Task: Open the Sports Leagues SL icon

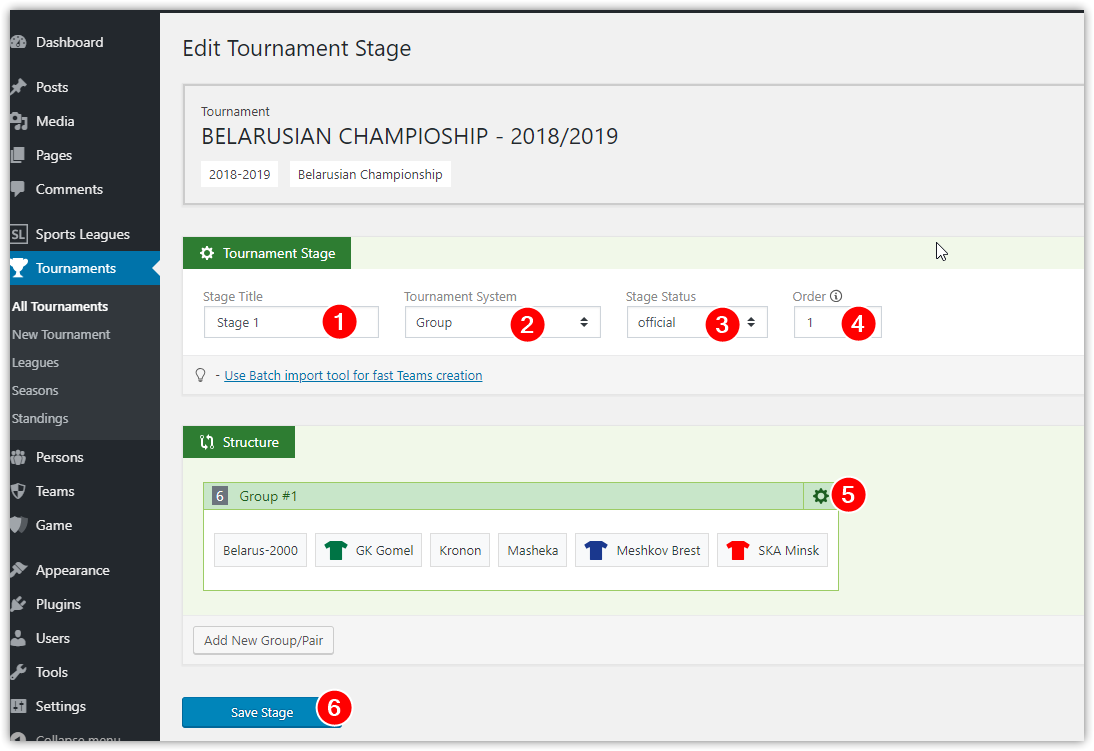Action: pyautogui.click(x=19, y=234)
